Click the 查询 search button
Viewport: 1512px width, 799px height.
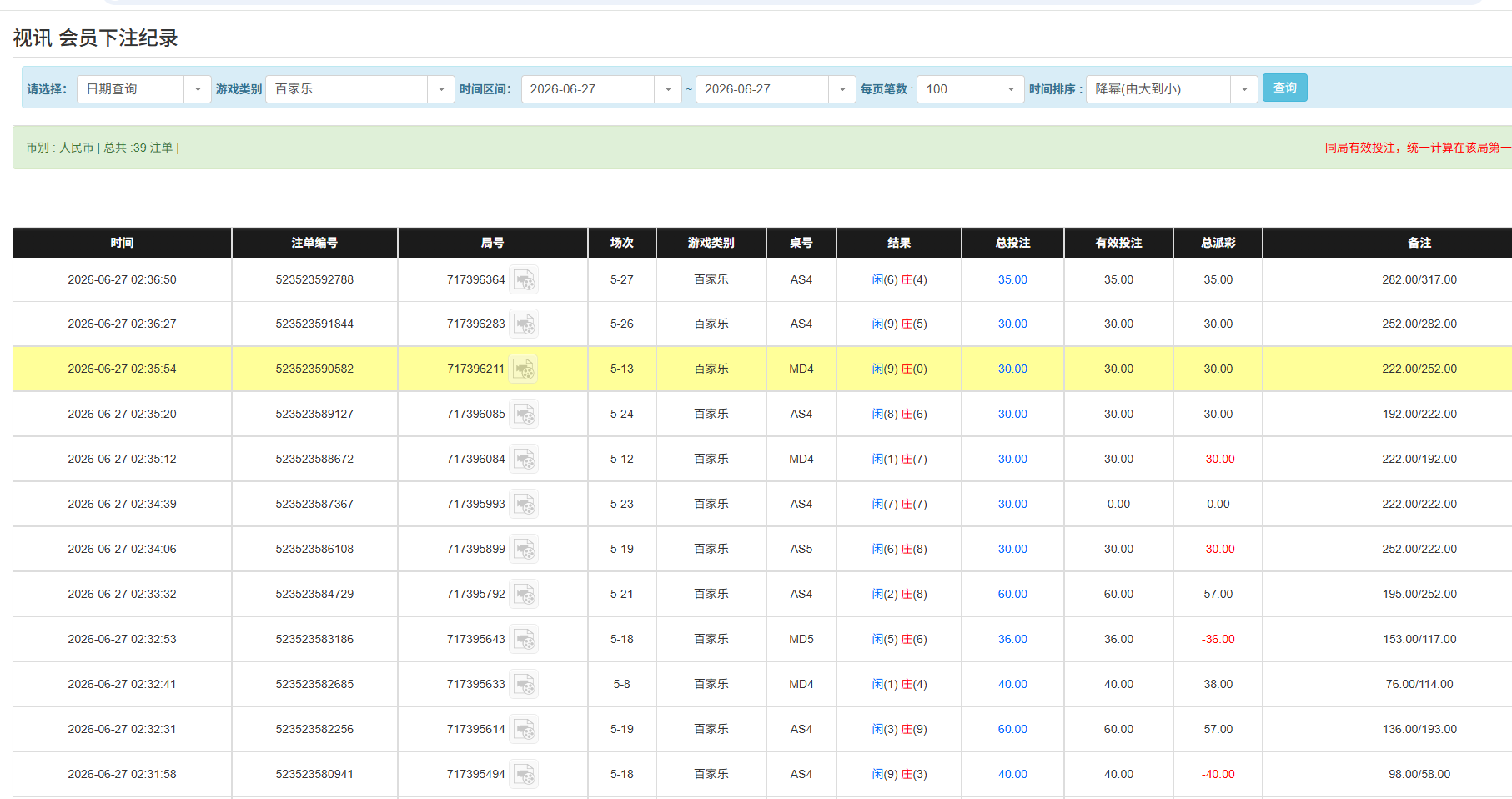click(x=1284, y=88)
